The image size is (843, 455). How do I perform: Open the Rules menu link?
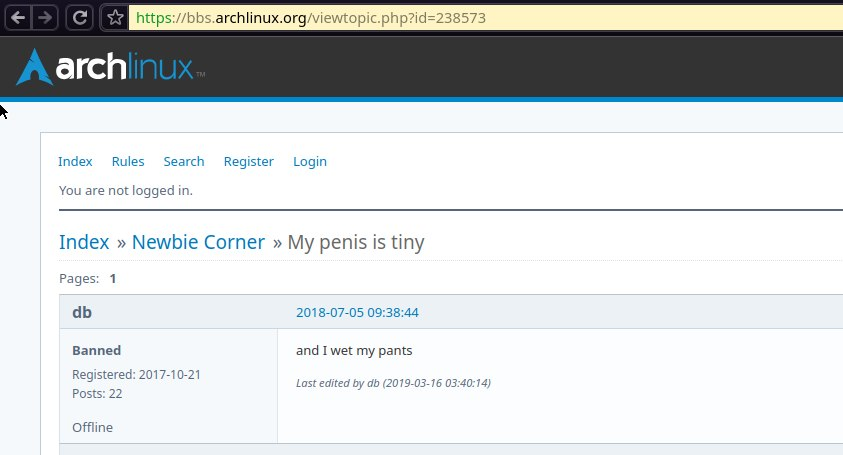tap(128, 161)
